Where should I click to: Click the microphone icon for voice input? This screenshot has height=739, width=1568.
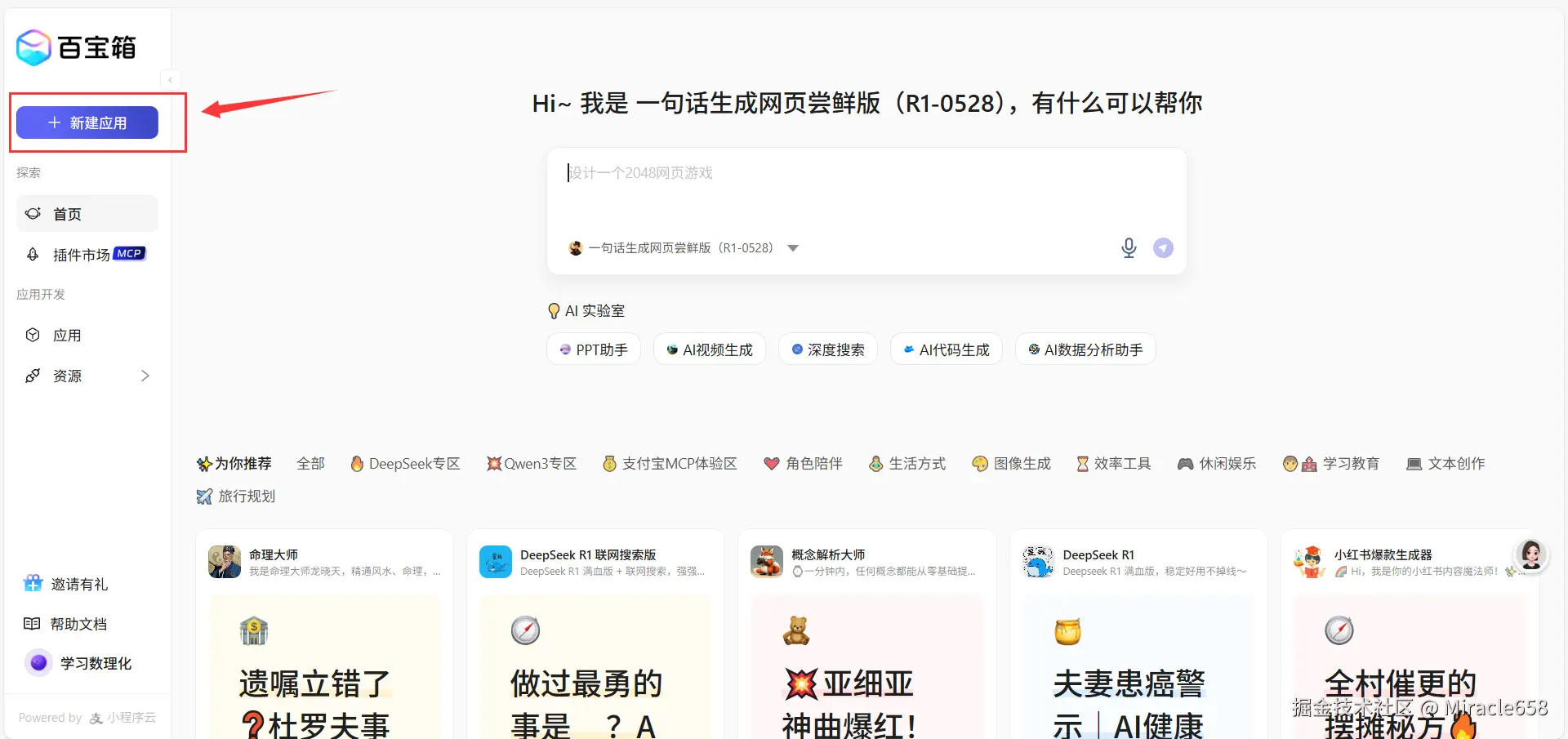pos(1129,247)
